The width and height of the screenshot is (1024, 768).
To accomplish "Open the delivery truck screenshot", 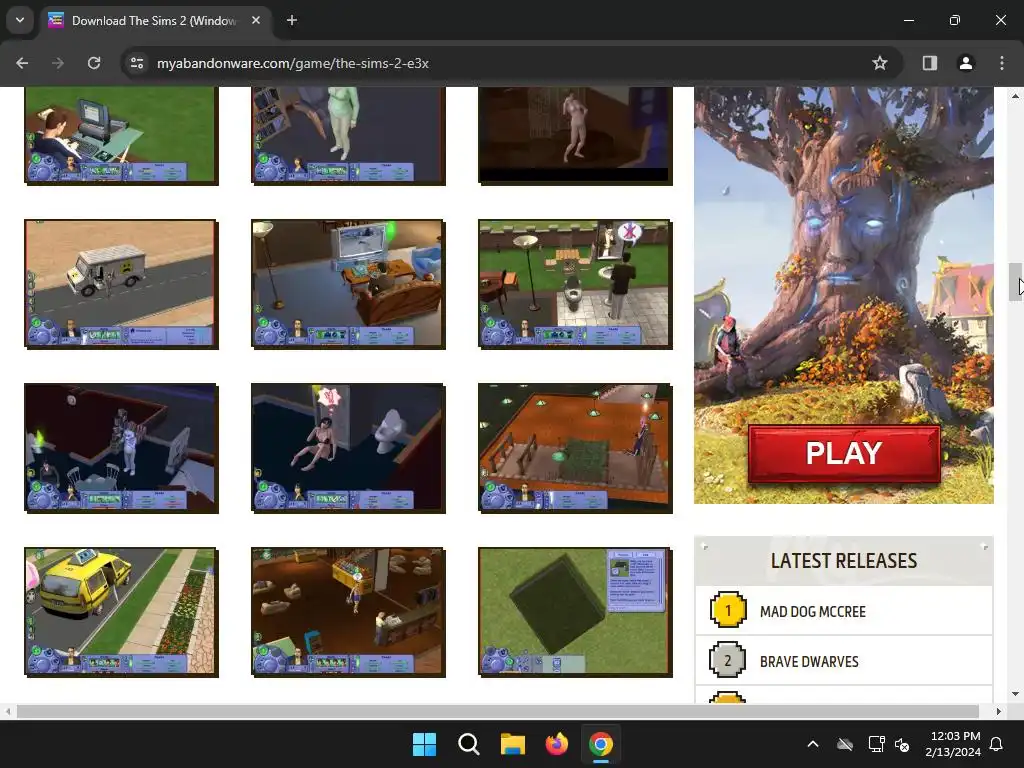I will coord(121,284).
